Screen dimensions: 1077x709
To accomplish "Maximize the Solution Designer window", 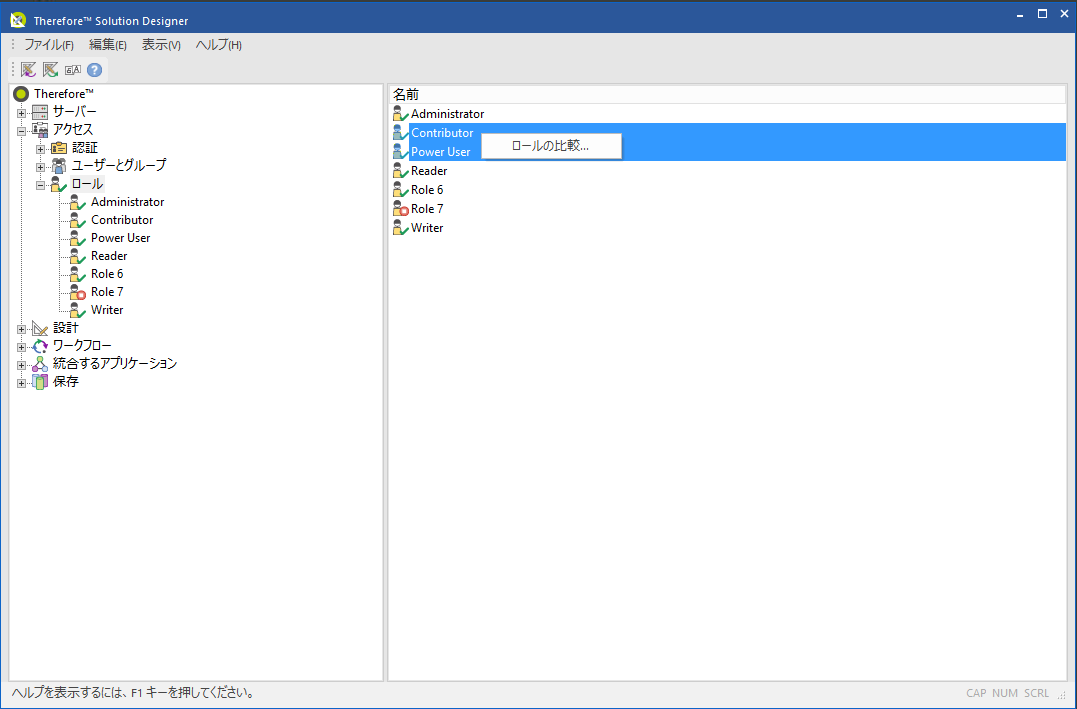I will 1042,14.
